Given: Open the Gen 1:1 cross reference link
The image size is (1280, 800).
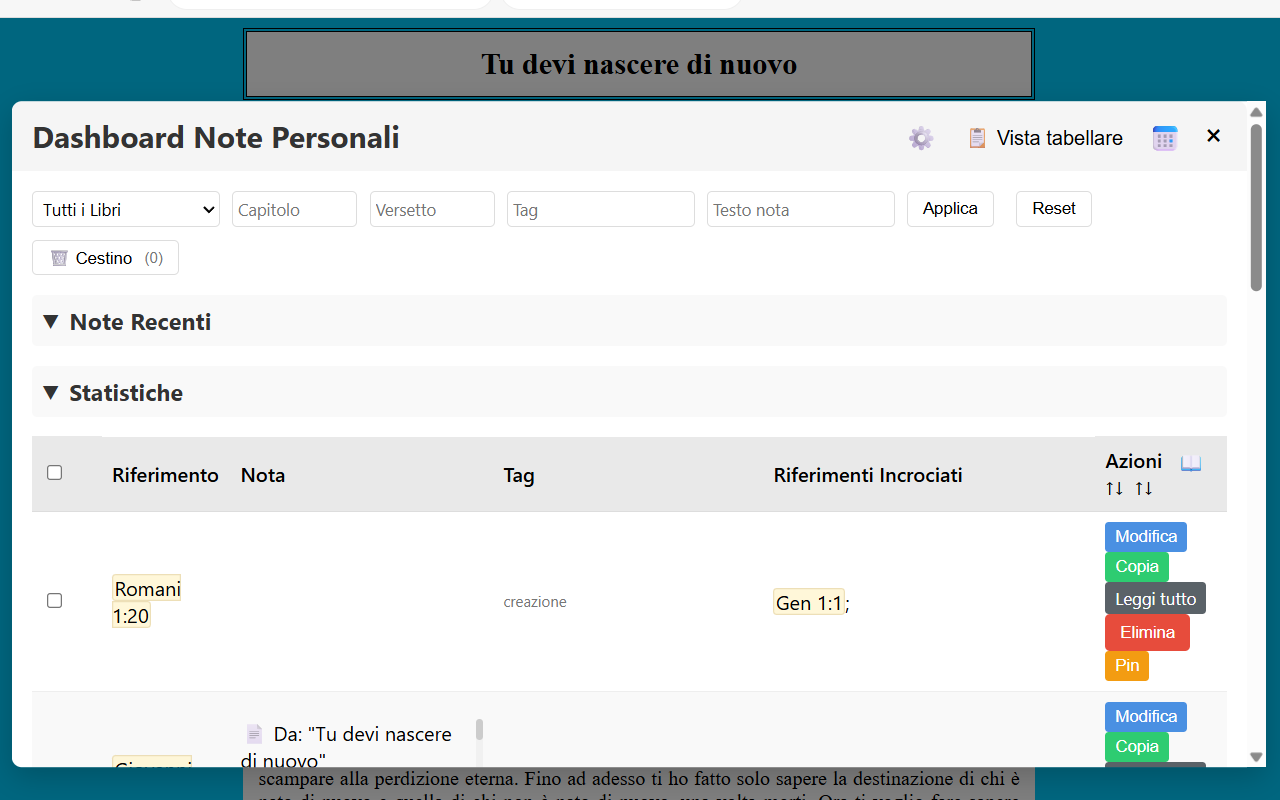Looking at the screenshot, I should (808, 602).
